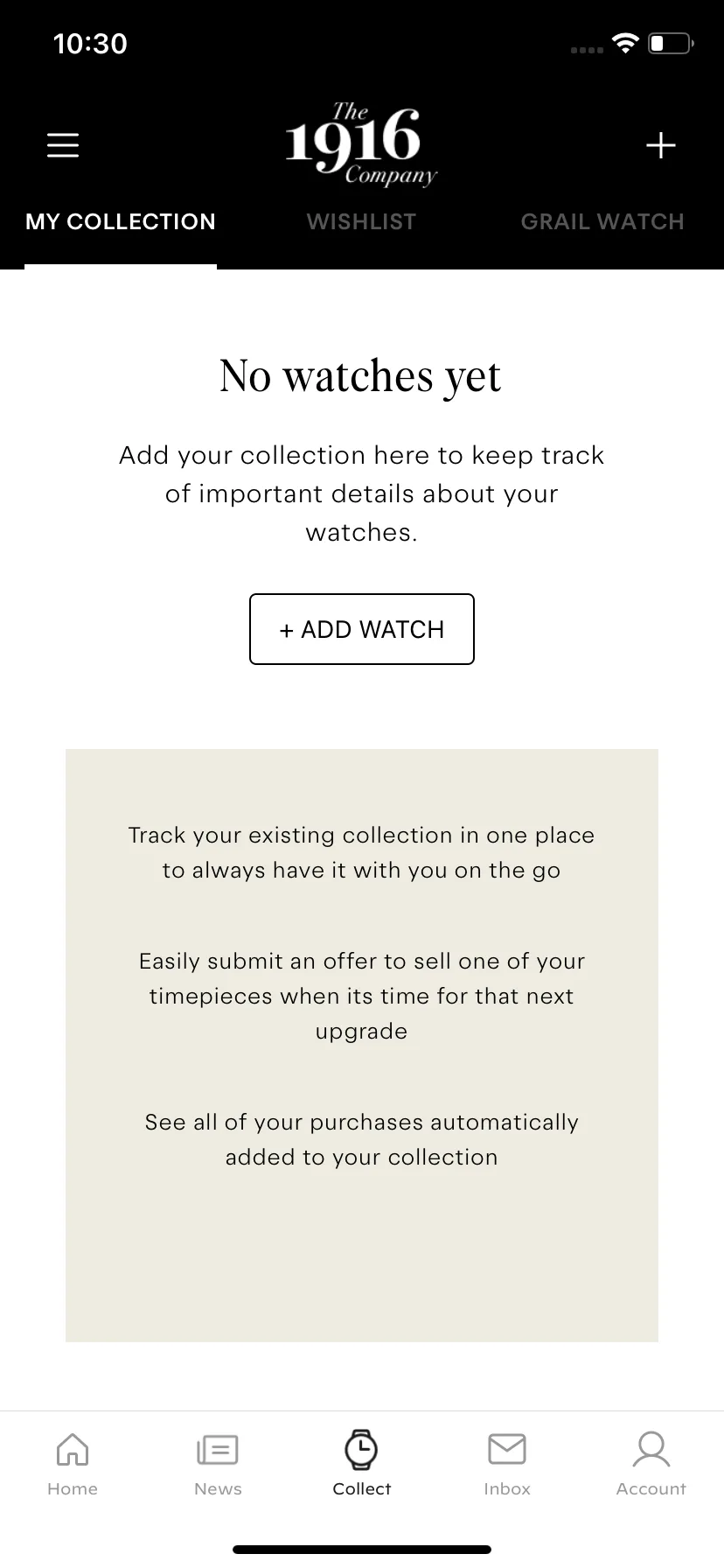This screenshot has height=1568, width=724.
Task: Open the Account profile icon
Action: [x=651, y=1449]
